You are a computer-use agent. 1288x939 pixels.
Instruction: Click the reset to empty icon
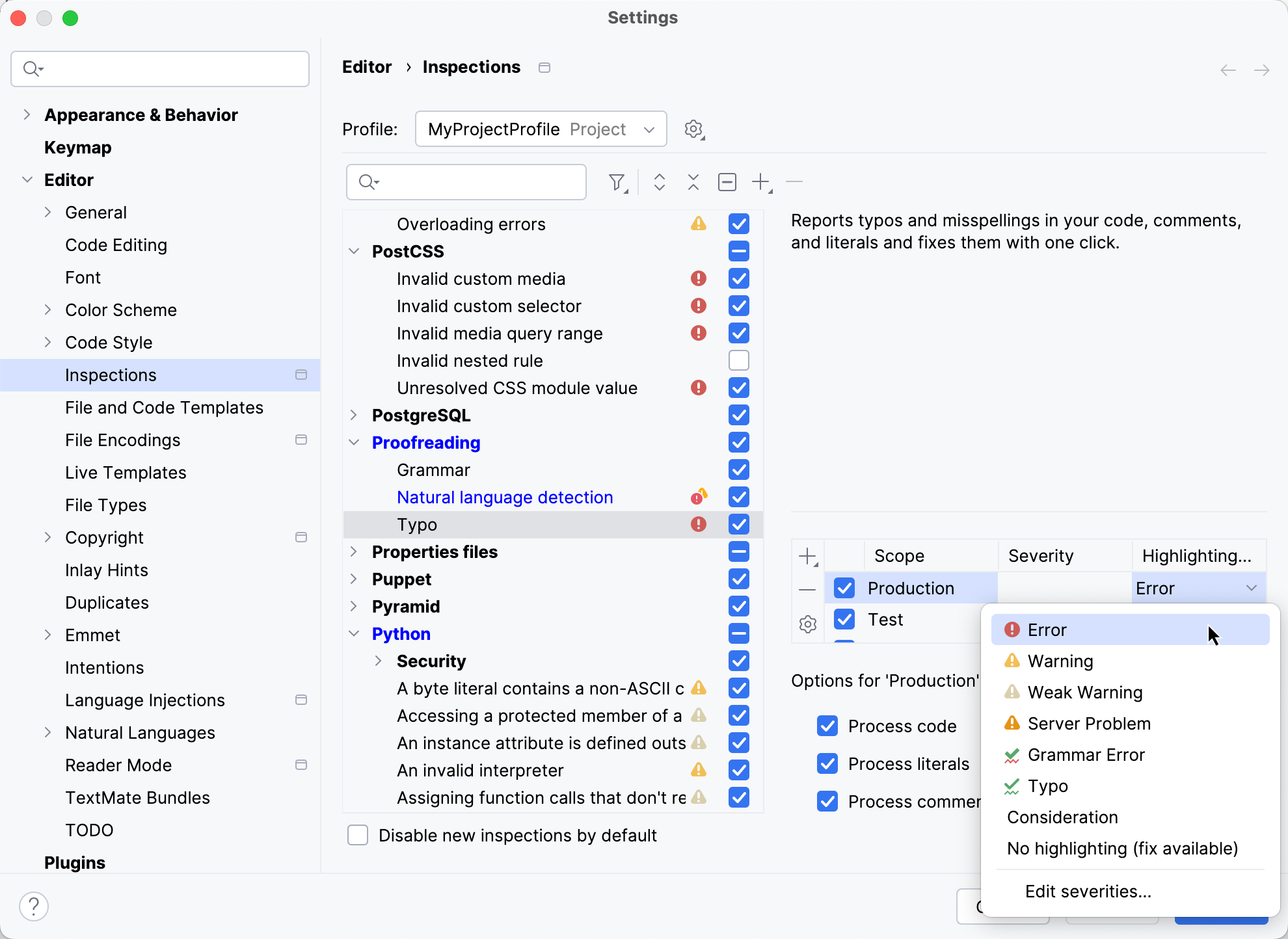(x=727, y=183)
